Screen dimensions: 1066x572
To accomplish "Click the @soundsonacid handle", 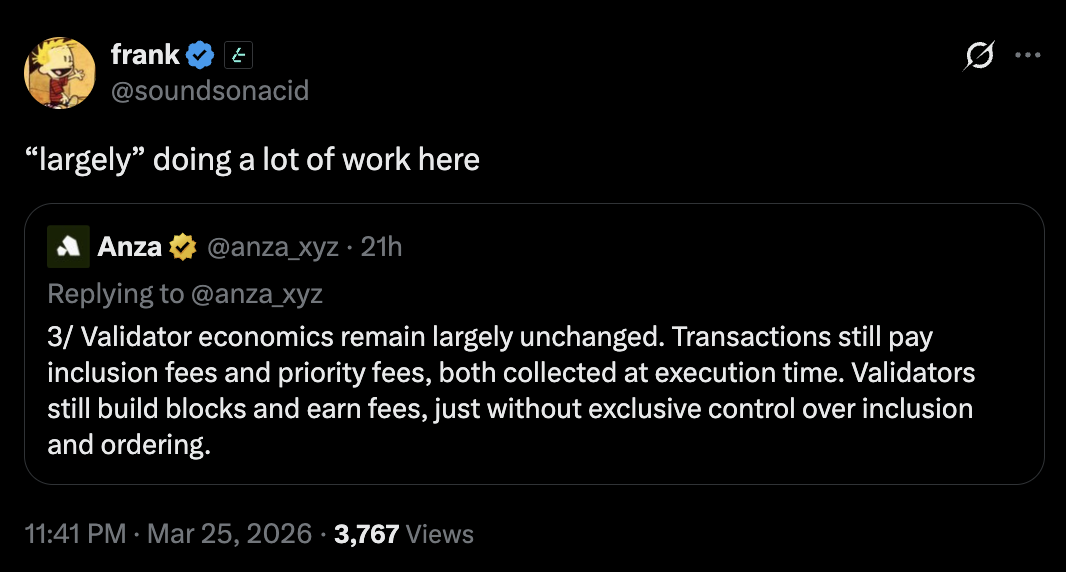I will [x=210, y=91].
